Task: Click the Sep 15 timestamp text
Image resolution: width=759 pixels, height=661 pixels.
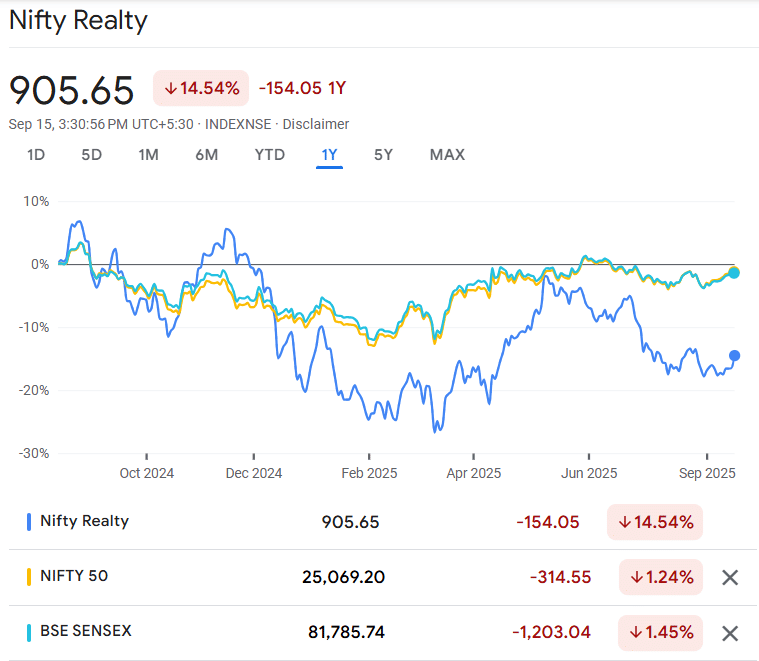Action: pos(101,124)
